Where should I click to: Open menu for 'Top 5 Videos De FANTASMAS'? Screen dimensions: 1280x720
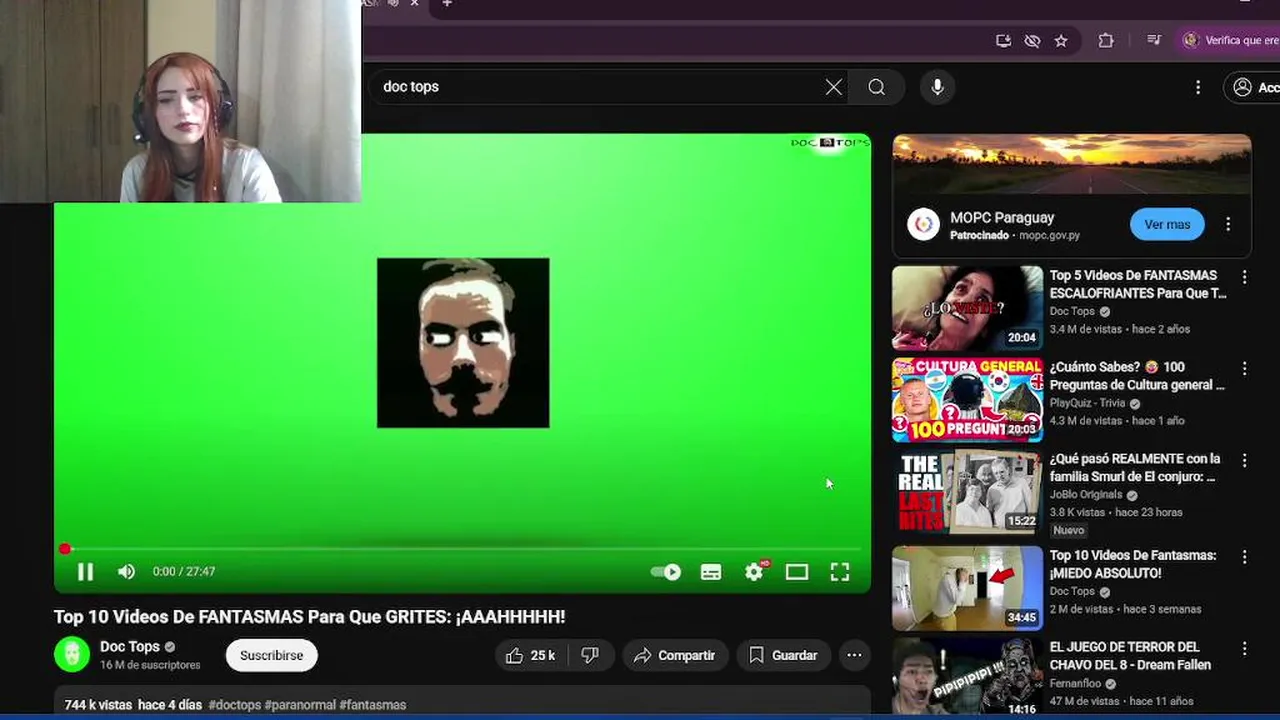[1245, 277]
